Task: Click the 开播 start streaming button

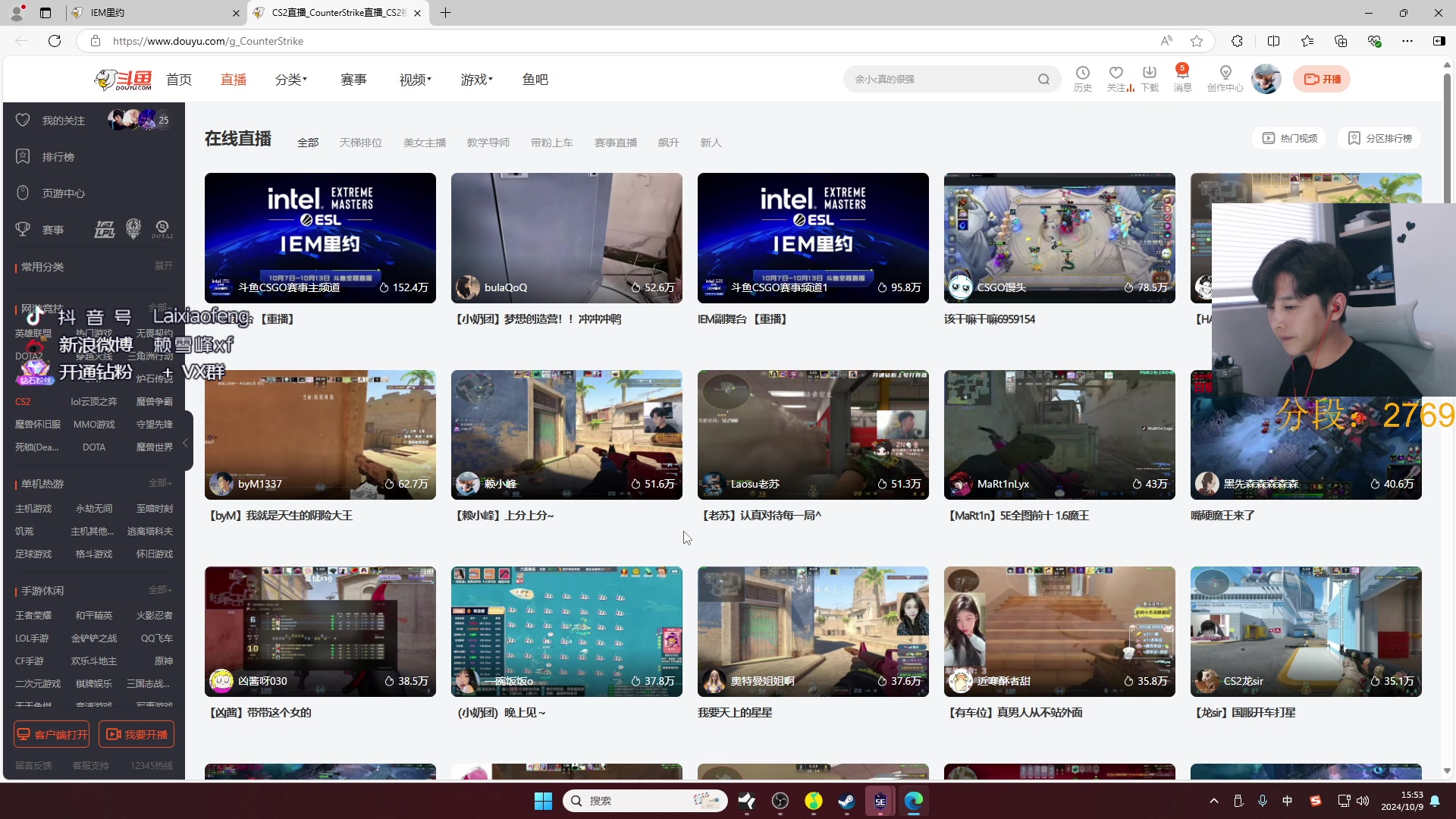Action: (1322, 79)
